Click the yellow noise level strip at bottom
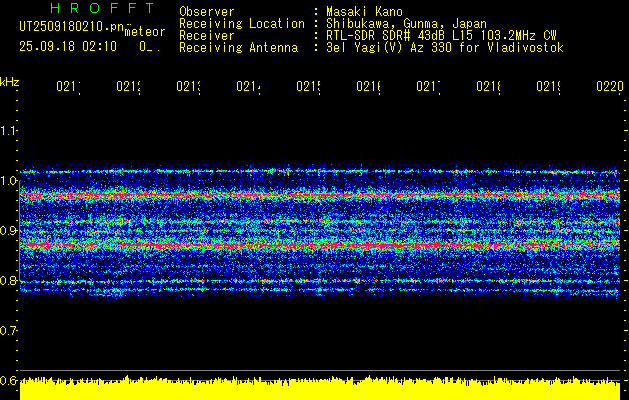The height and width of the screenshot is (400, 629). pyautogui.click(x=320, y=390)
